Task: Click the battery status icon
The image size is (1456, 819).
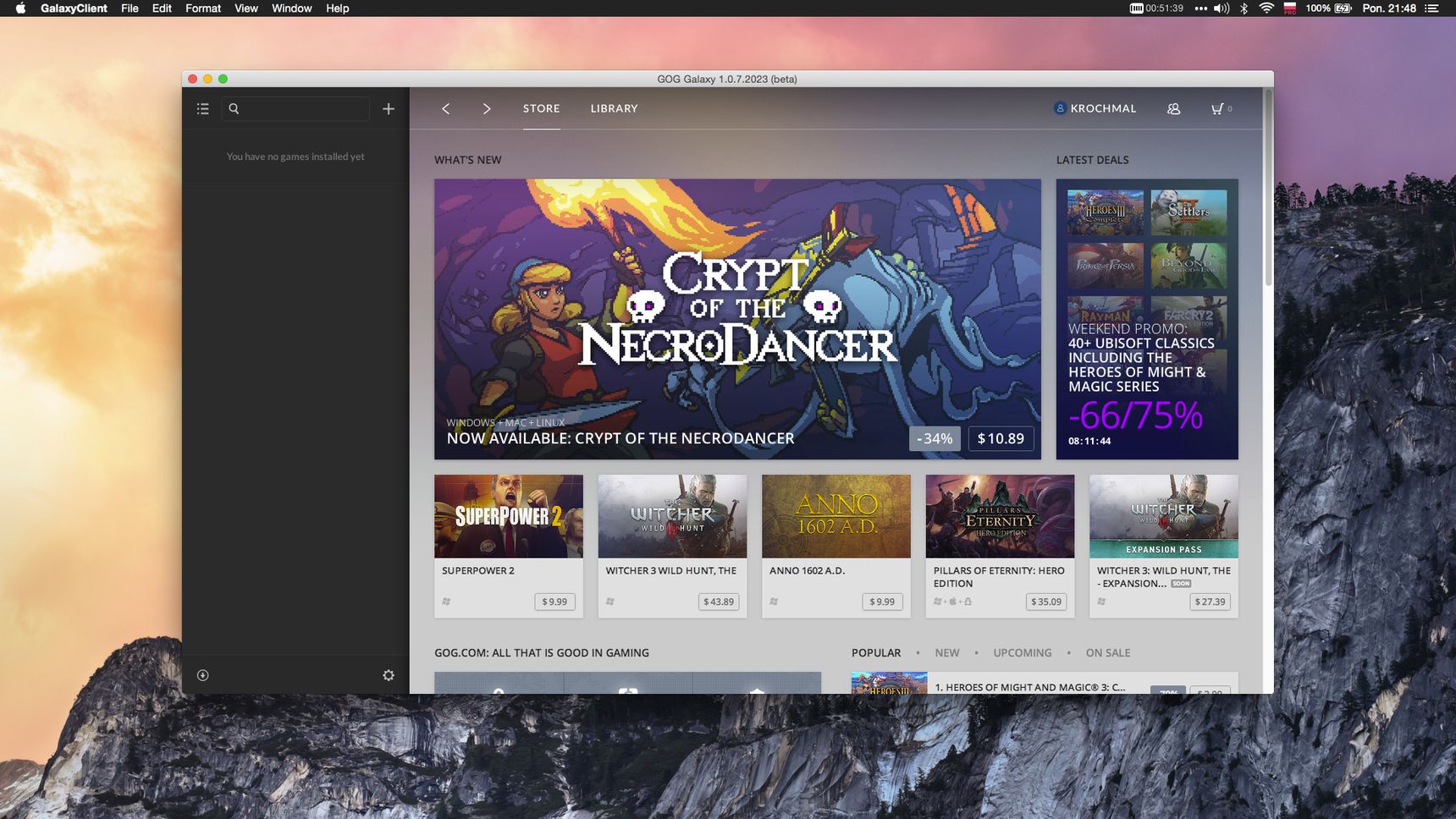Action: pos(1343,8)
